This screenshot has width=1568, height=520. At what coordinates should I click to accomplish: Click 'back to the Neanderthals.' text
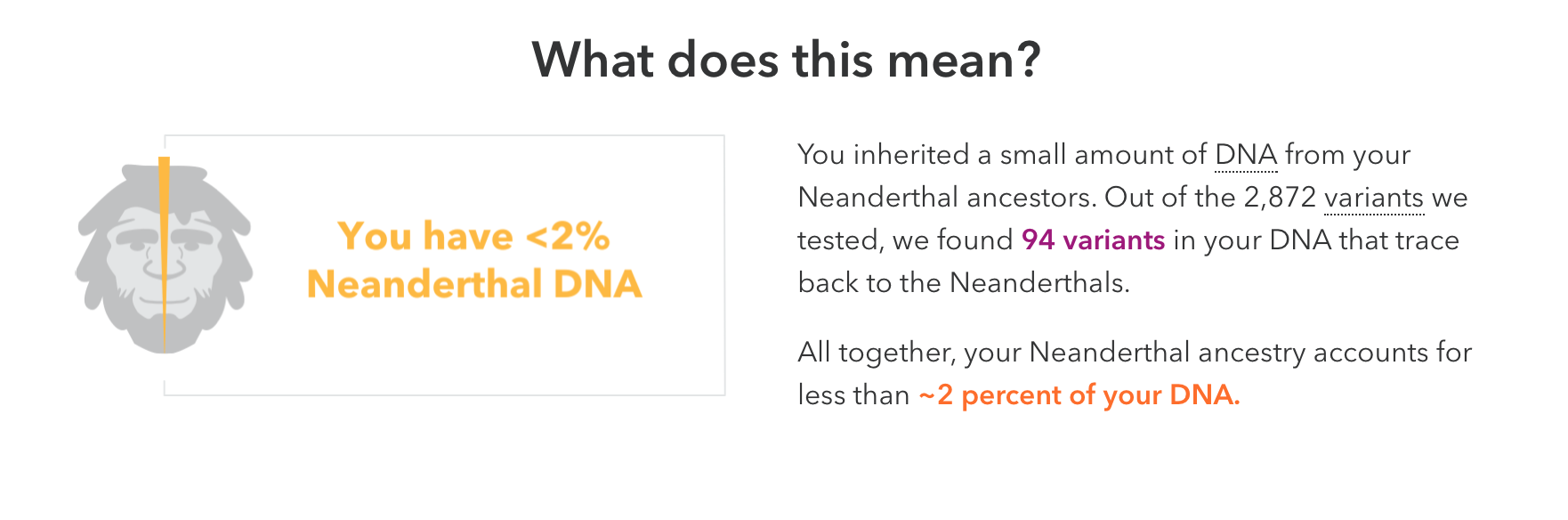(964, 283)
